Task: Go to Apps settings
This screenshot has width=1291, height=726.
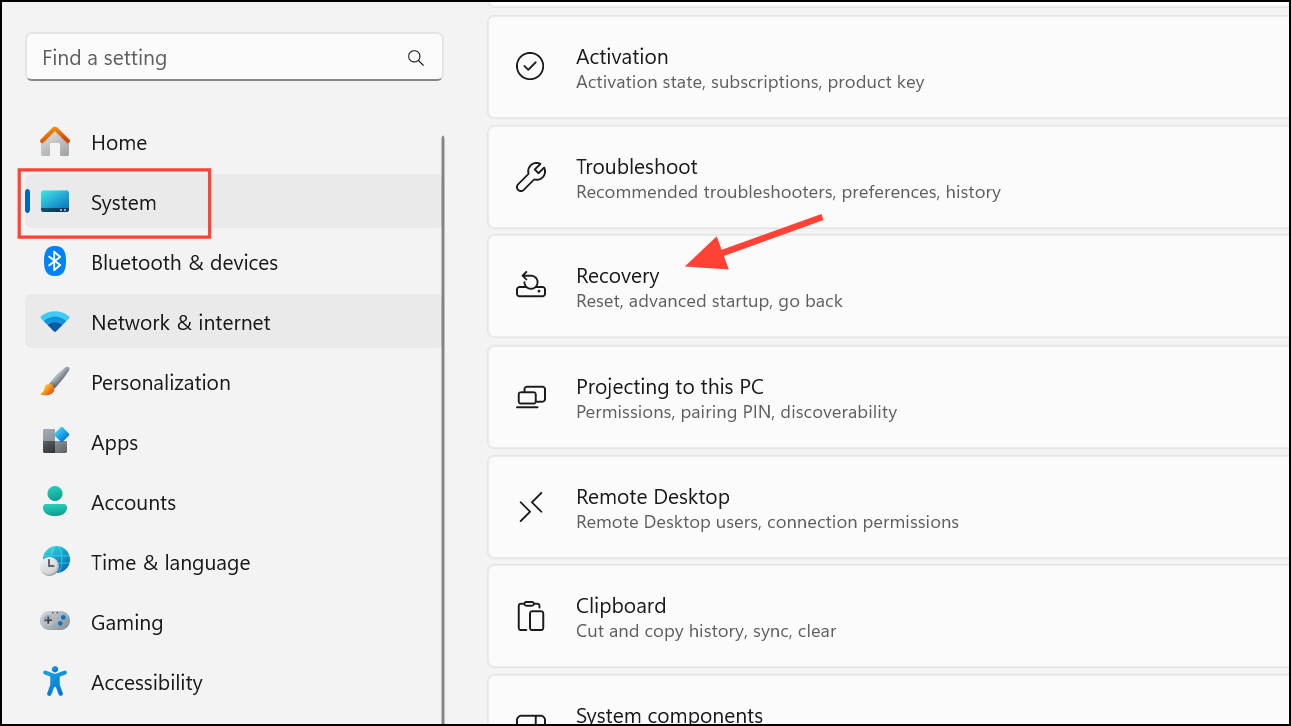Action: (x=113, y=442)
